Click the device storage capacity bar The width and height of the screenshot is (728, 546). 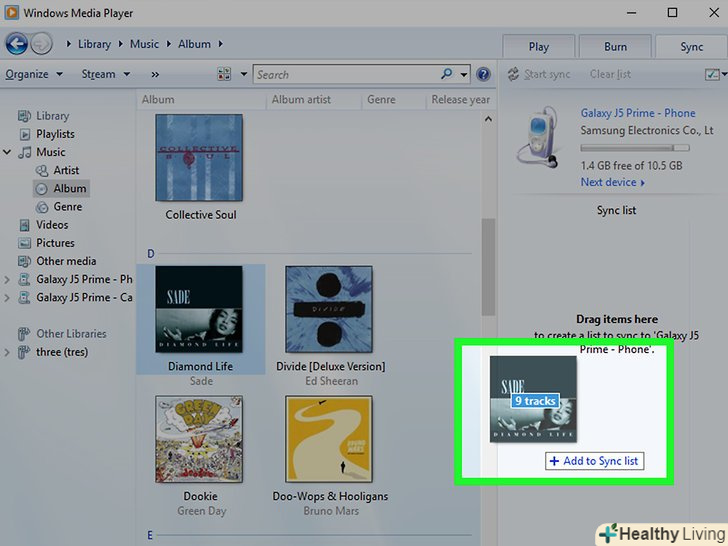635,148
